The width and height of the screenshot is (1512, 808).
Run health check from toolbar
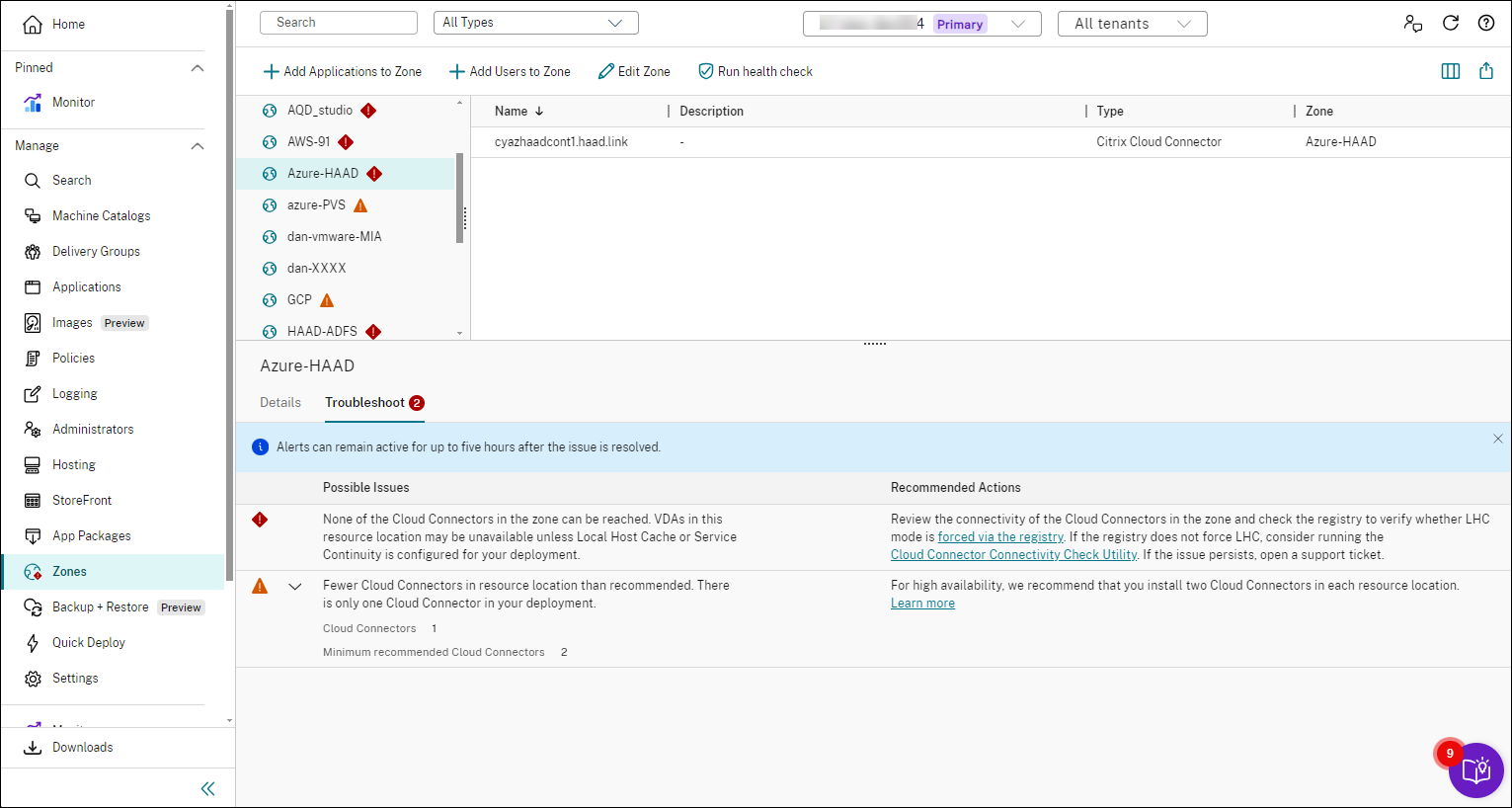point(756,71)
